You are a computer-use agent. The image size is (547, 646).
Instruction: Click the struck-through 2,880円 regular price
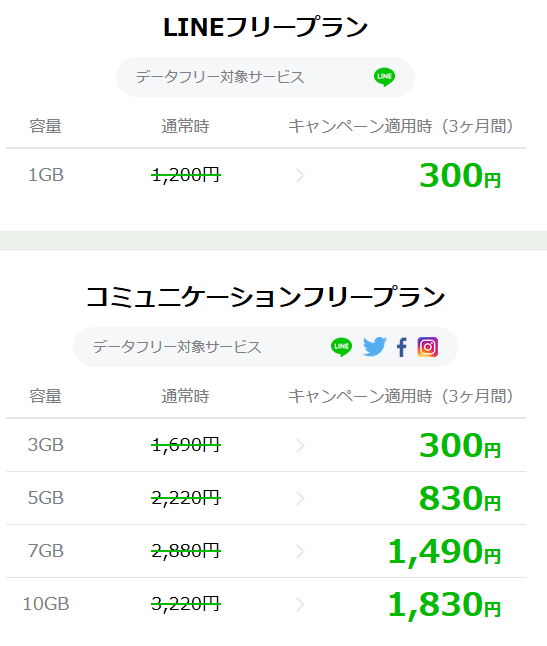186,551
